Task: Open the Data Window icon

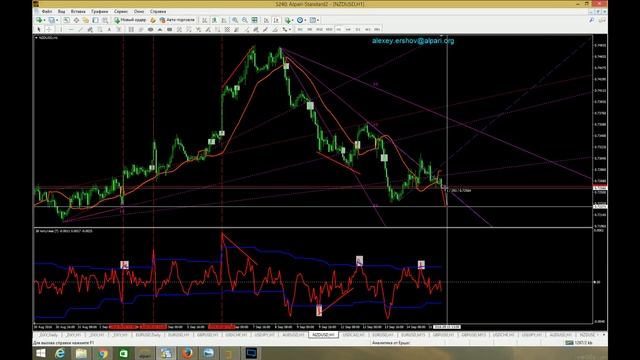Action: point(76,20)
